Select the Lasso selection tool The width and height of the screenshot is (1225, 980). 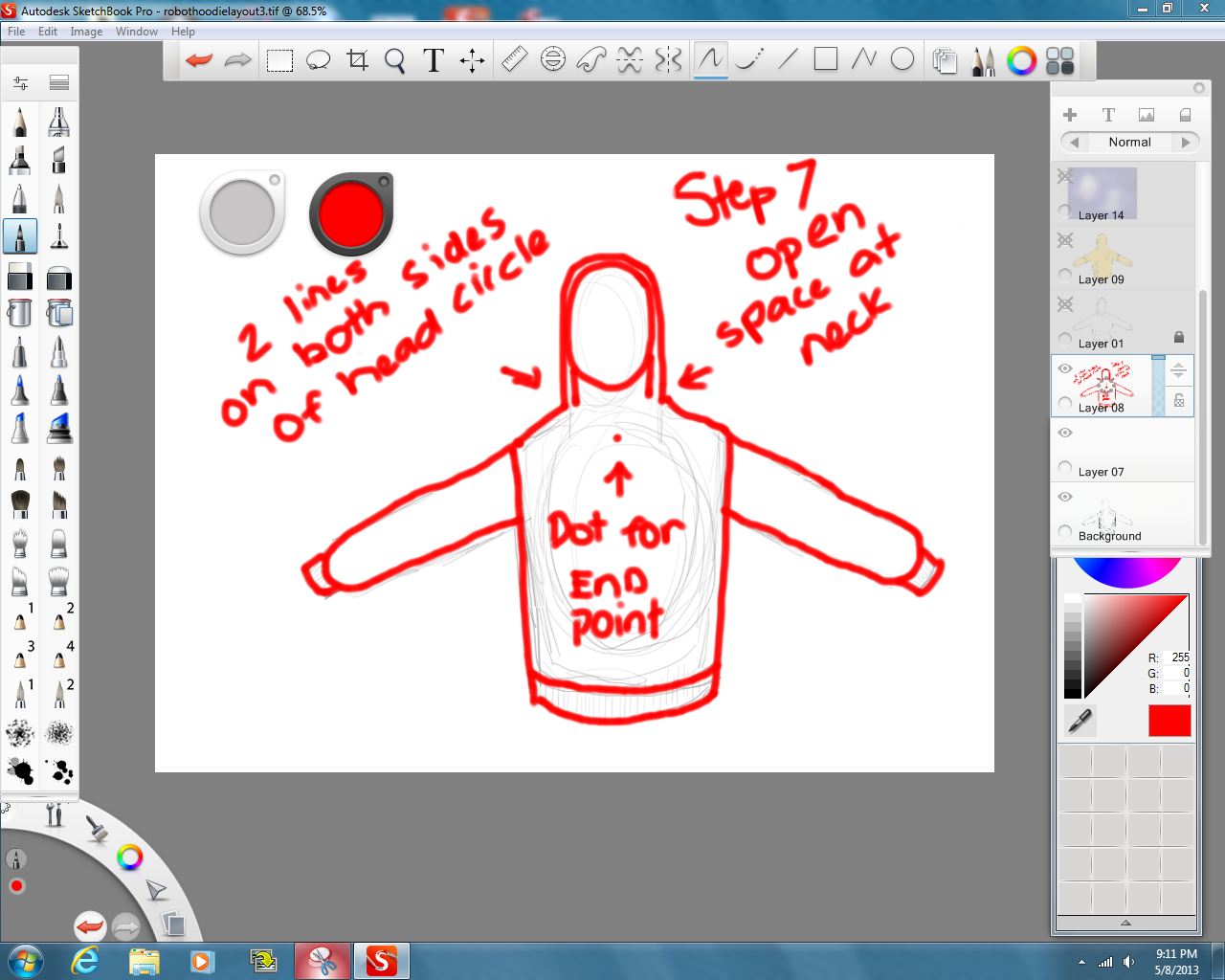tap(319, 59)
